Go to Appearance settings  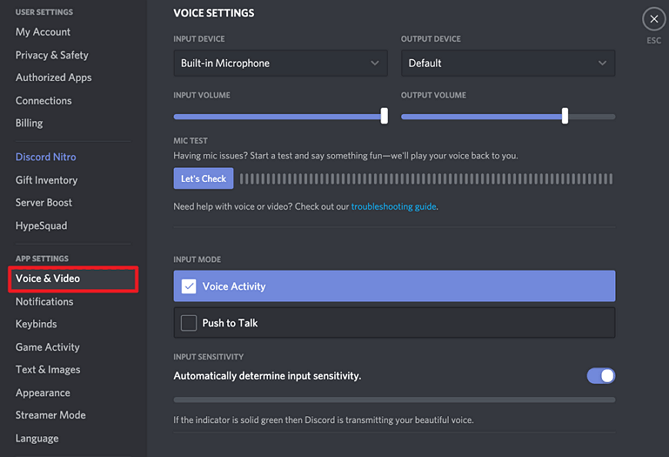coord(43,393)
